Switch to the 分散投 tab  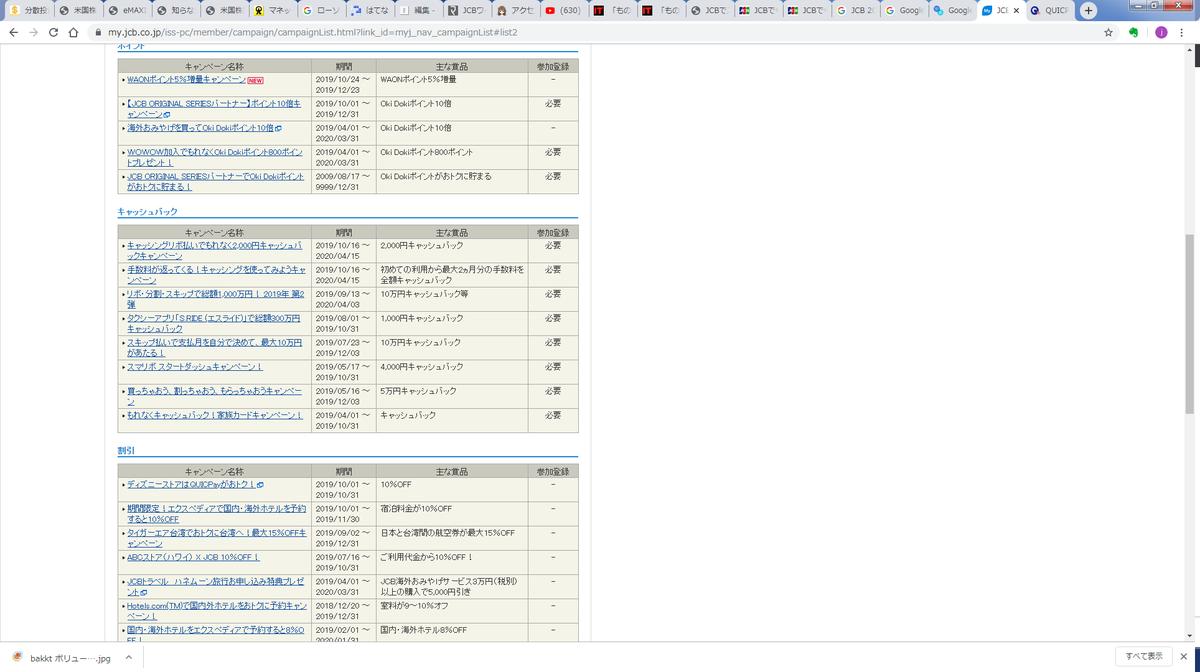29,10
